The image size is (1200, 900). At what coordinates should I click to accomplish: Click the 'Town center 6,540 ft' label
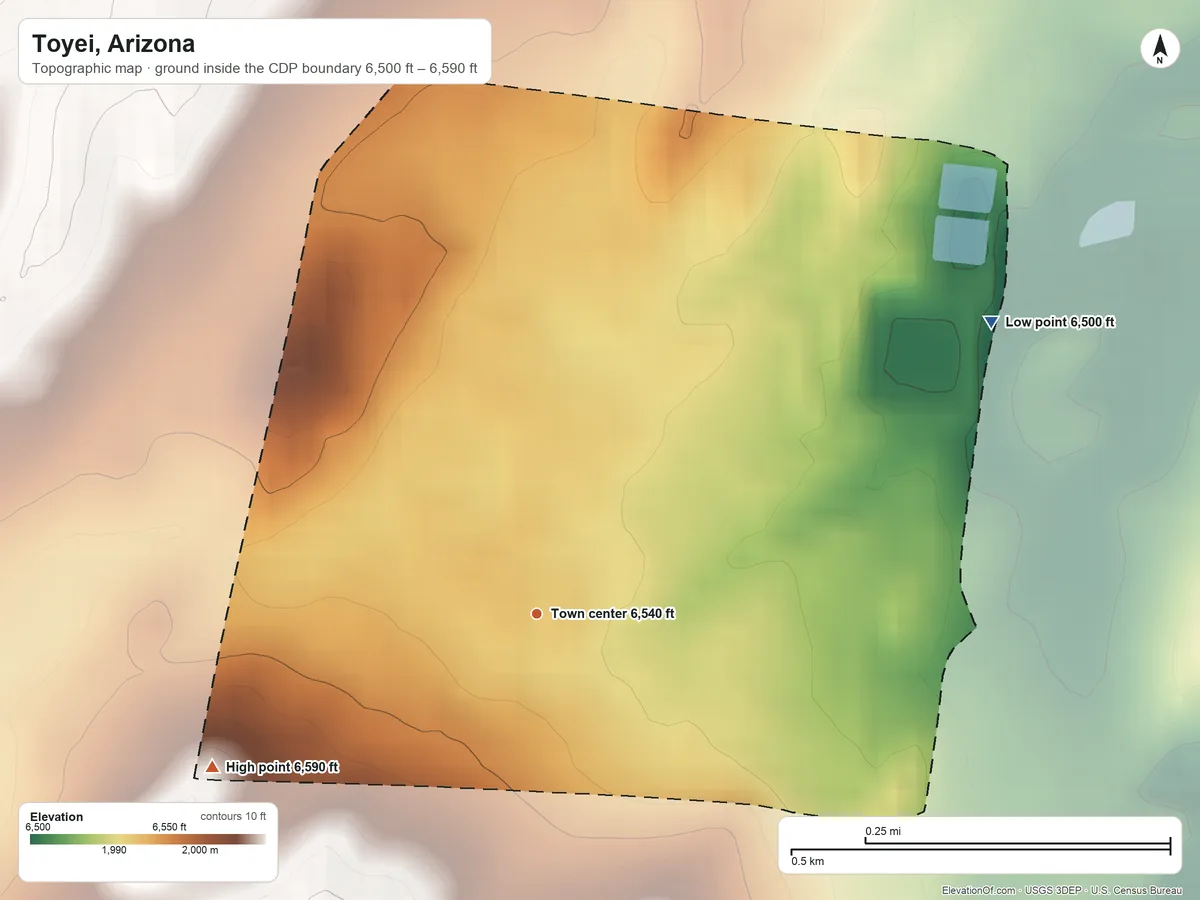(x=612, y=613)
